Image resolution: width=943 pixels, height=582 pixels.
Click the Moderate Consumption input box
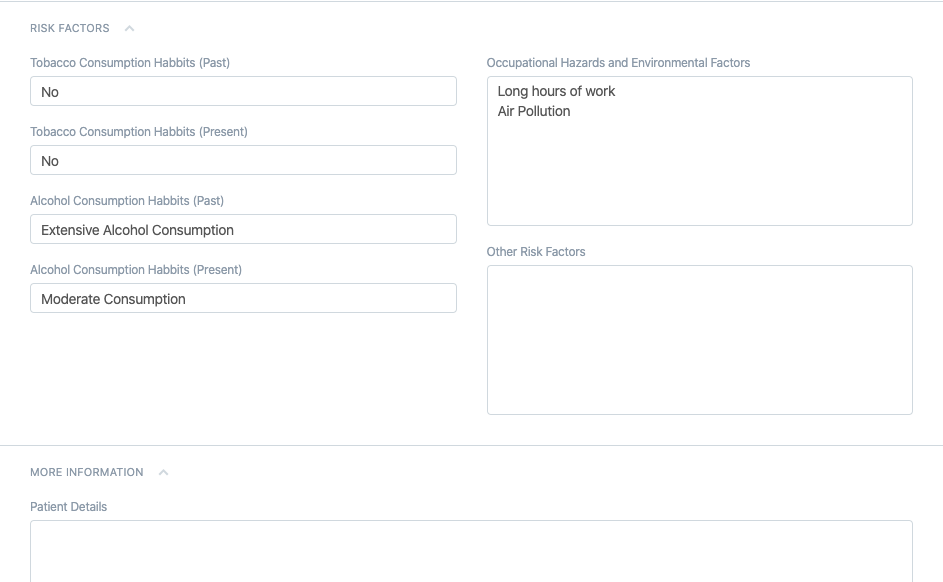[x=243, y=299]
